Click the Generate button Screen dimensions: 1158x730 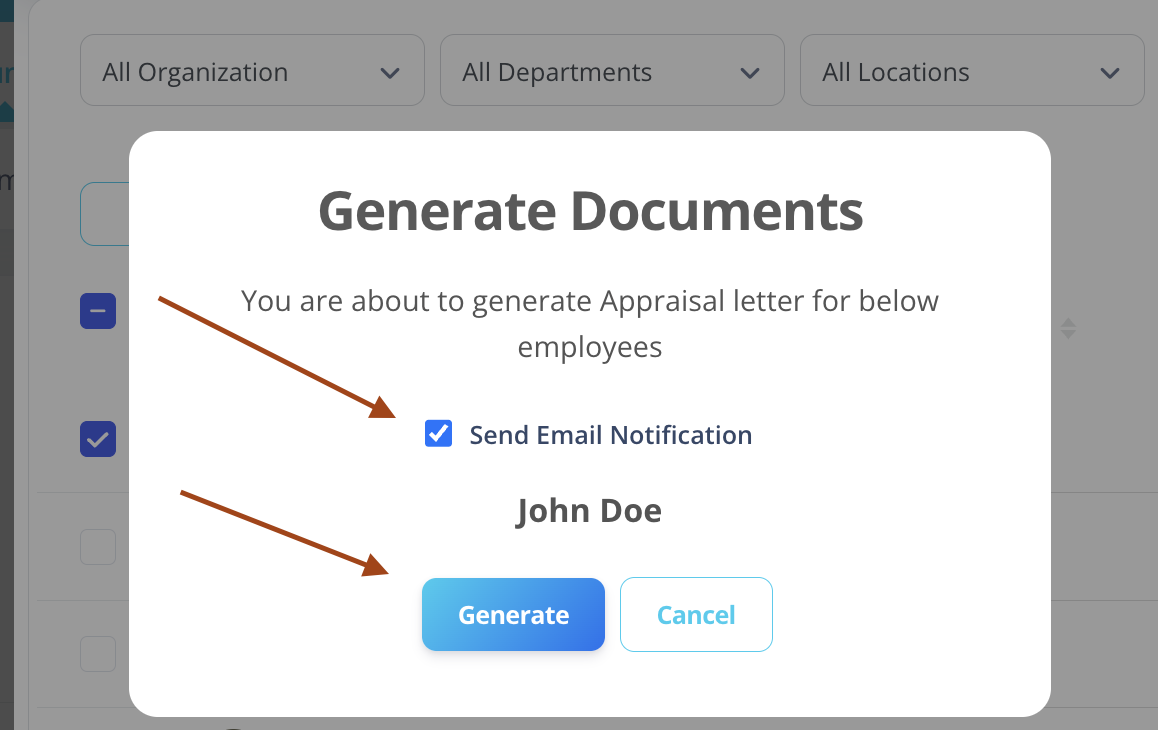tap(513, 615)
